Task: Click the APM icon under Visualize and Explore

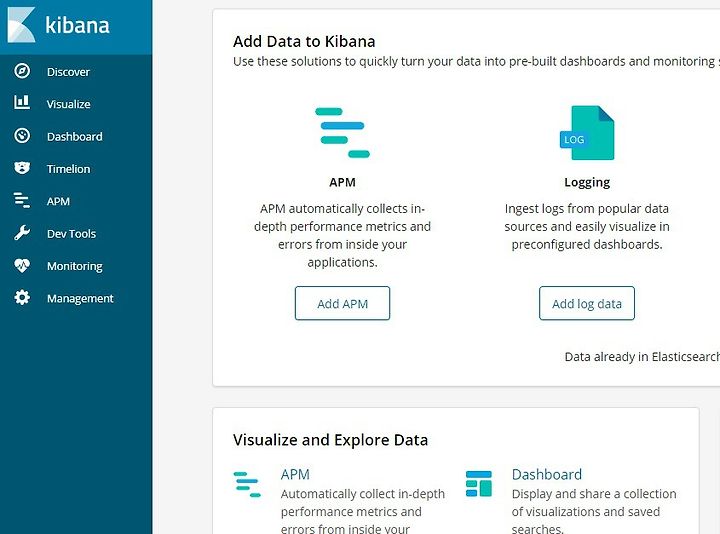Action: click(x=247, y=484)
